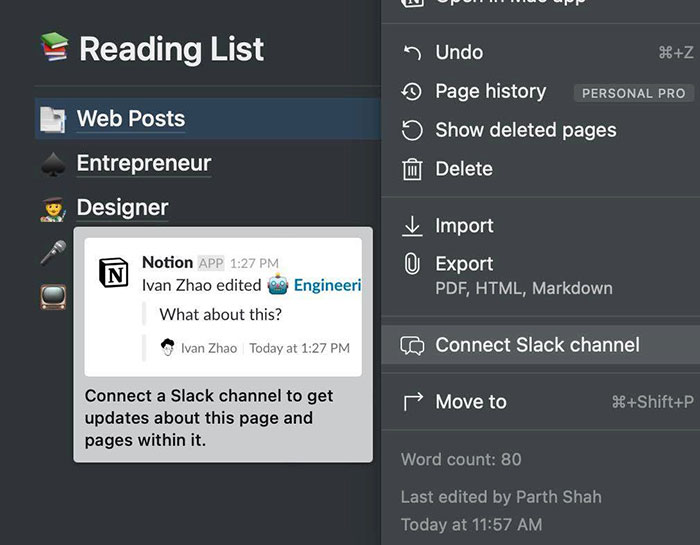Open the Entrepreneur page link

coord(144,163)
